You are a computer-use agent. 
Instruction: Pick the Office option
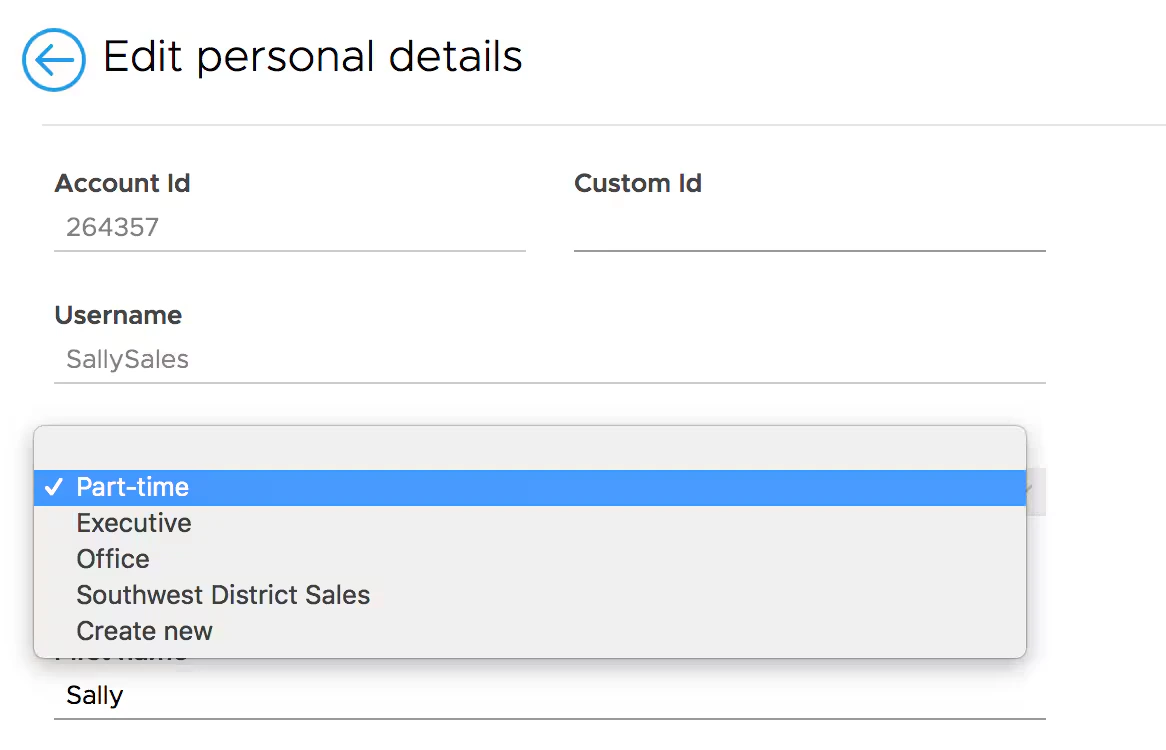point(113,559)
